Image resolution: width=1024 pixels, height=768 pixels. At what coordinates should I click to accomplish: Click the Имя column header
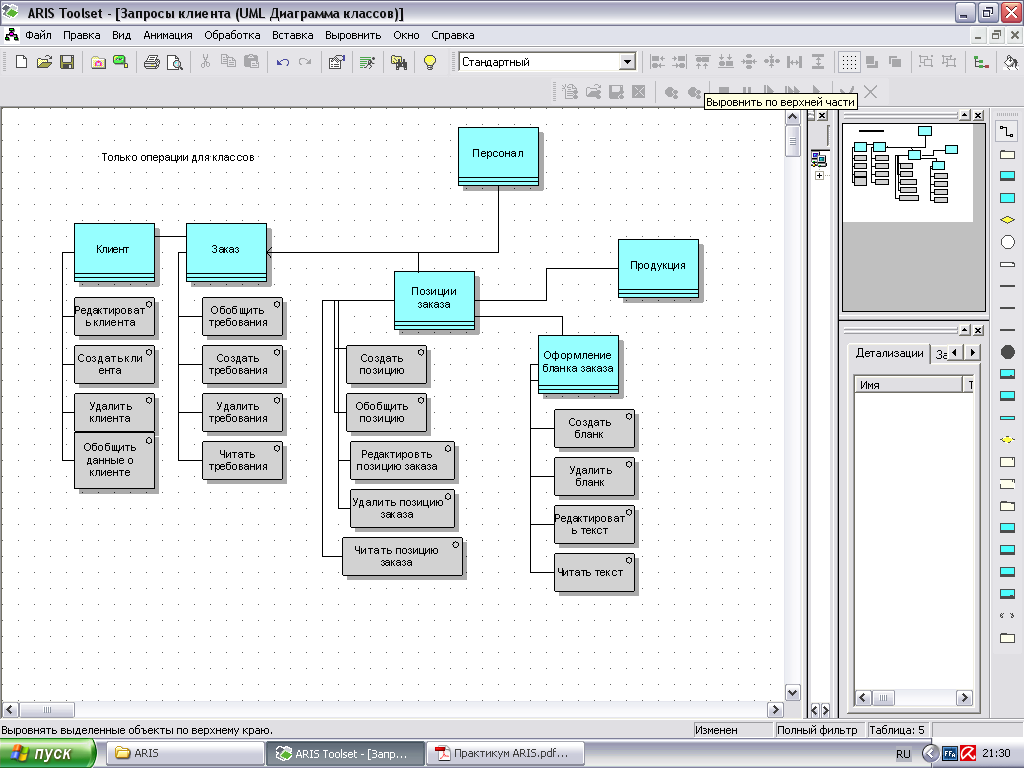908,385
